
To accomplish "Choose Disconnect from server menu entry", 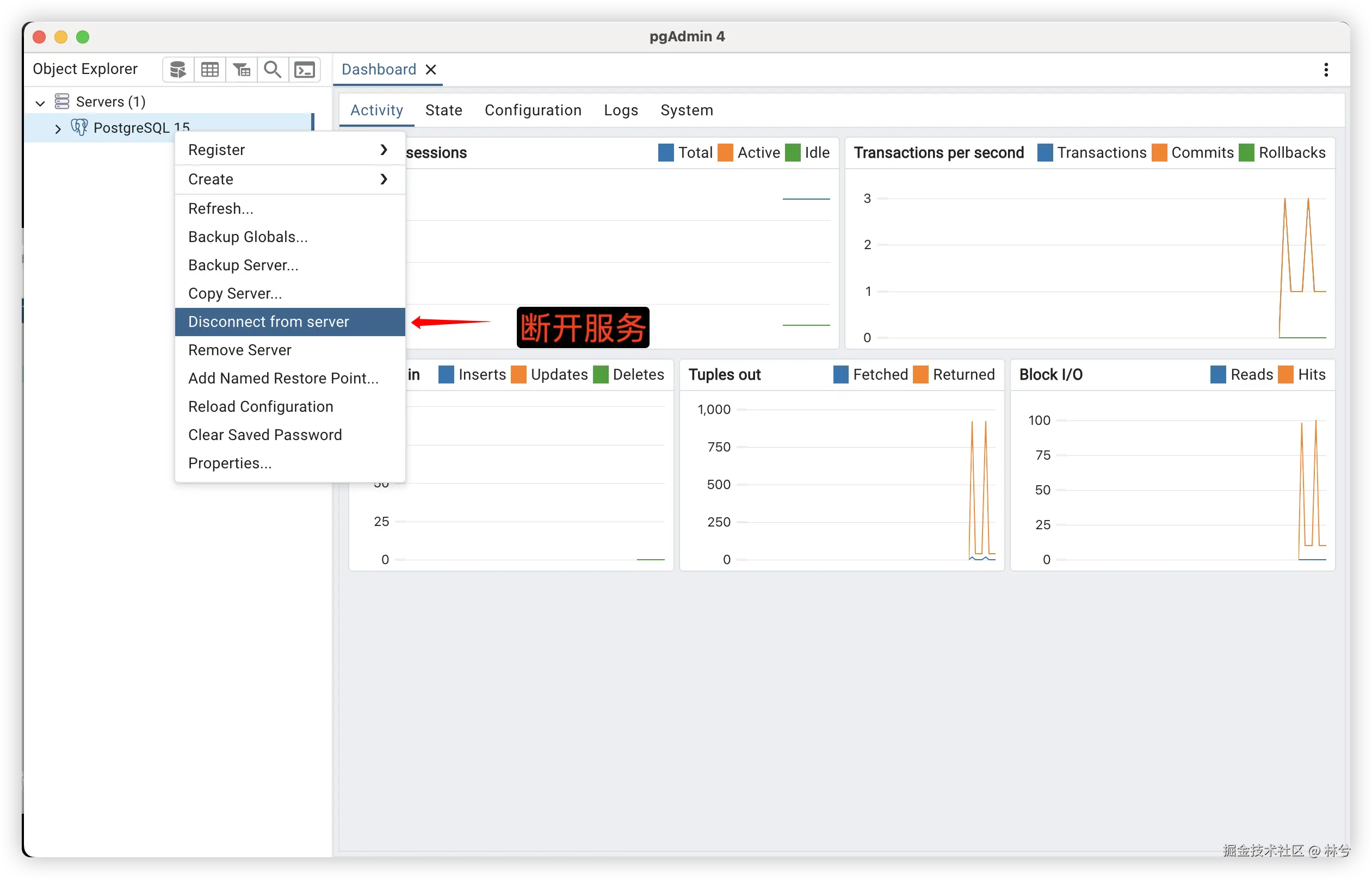I will pos(268,322).
